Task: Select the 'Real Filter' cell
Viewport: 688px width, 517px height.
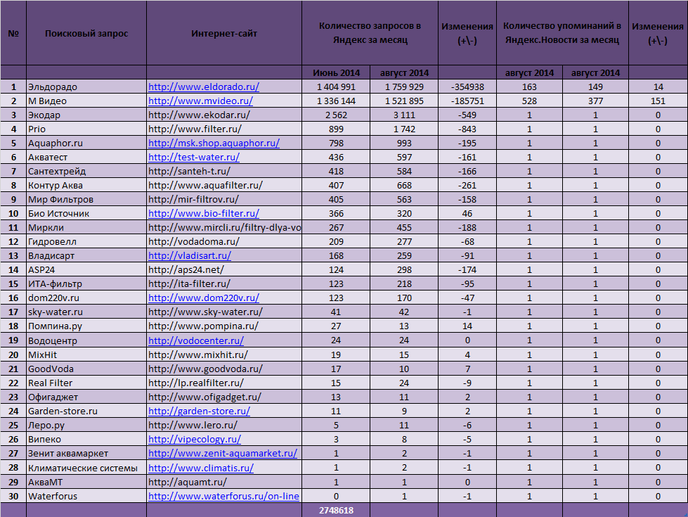Action: pyautogui.click(x=86, y=383)
